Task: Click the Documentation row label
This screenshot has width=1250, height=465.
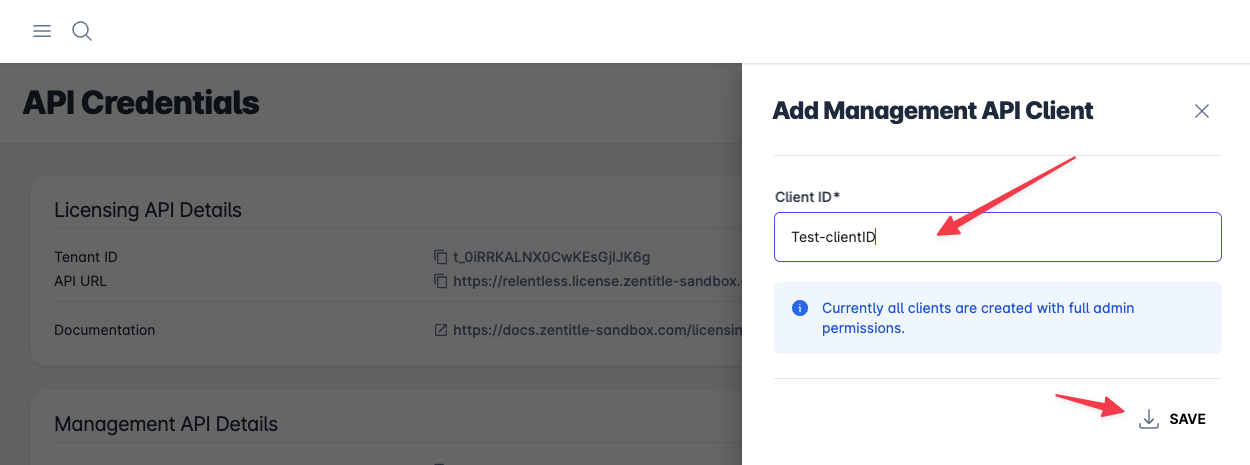Action: [105, 329]
